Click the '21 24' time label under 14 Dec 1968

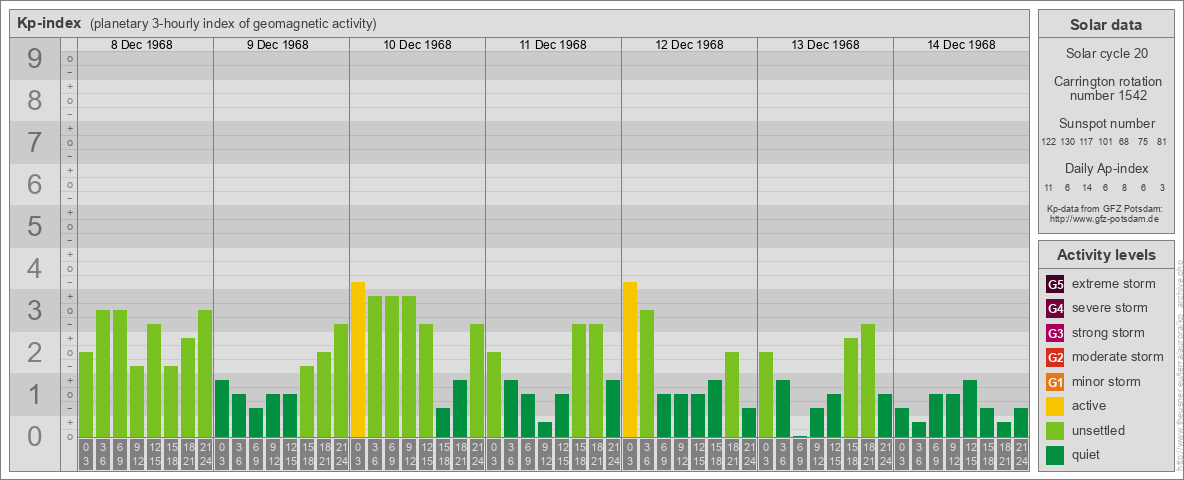pos(1021,455)
